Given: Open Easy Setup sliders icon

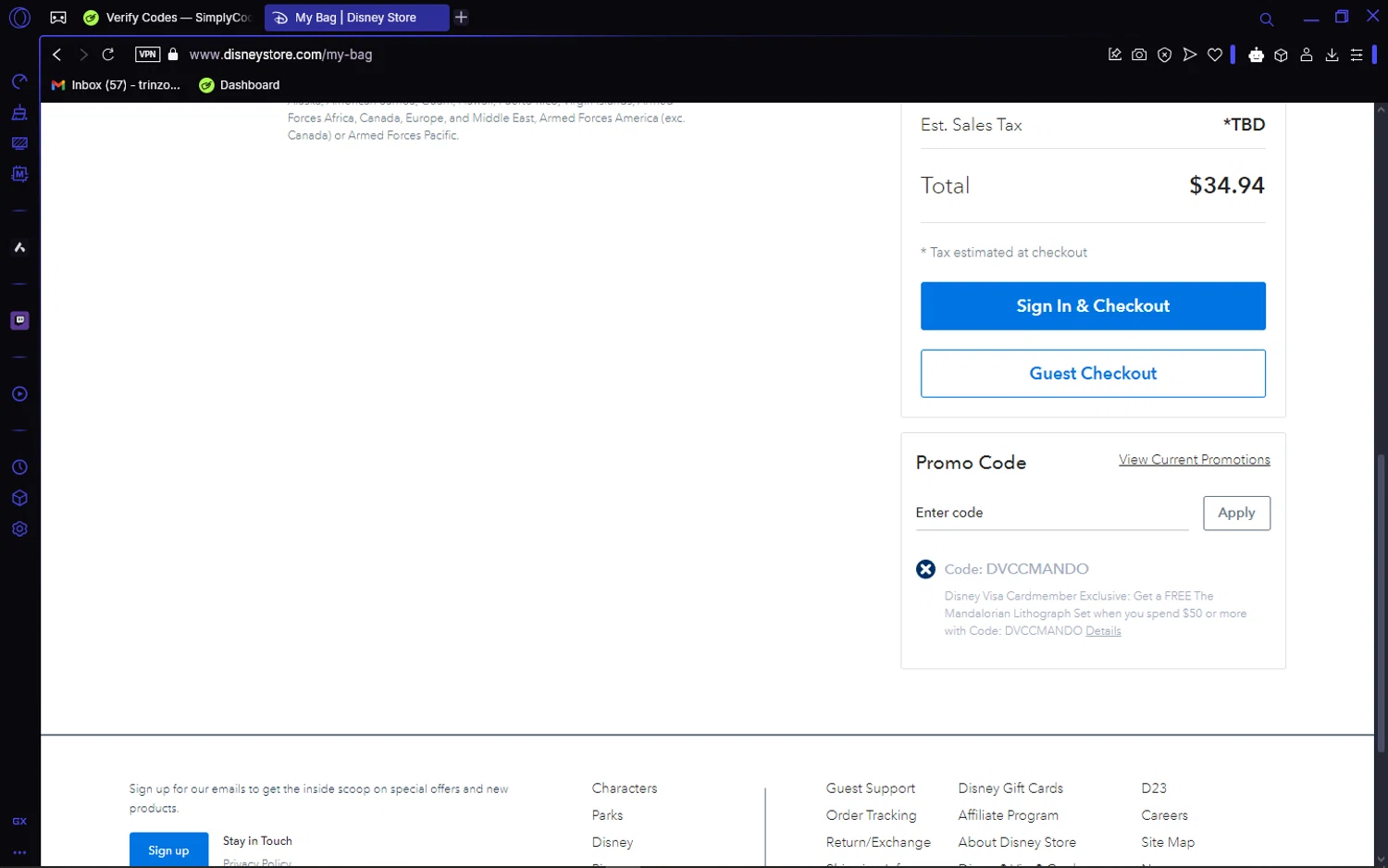Looking at the screenshot, I should (1357, 55).
